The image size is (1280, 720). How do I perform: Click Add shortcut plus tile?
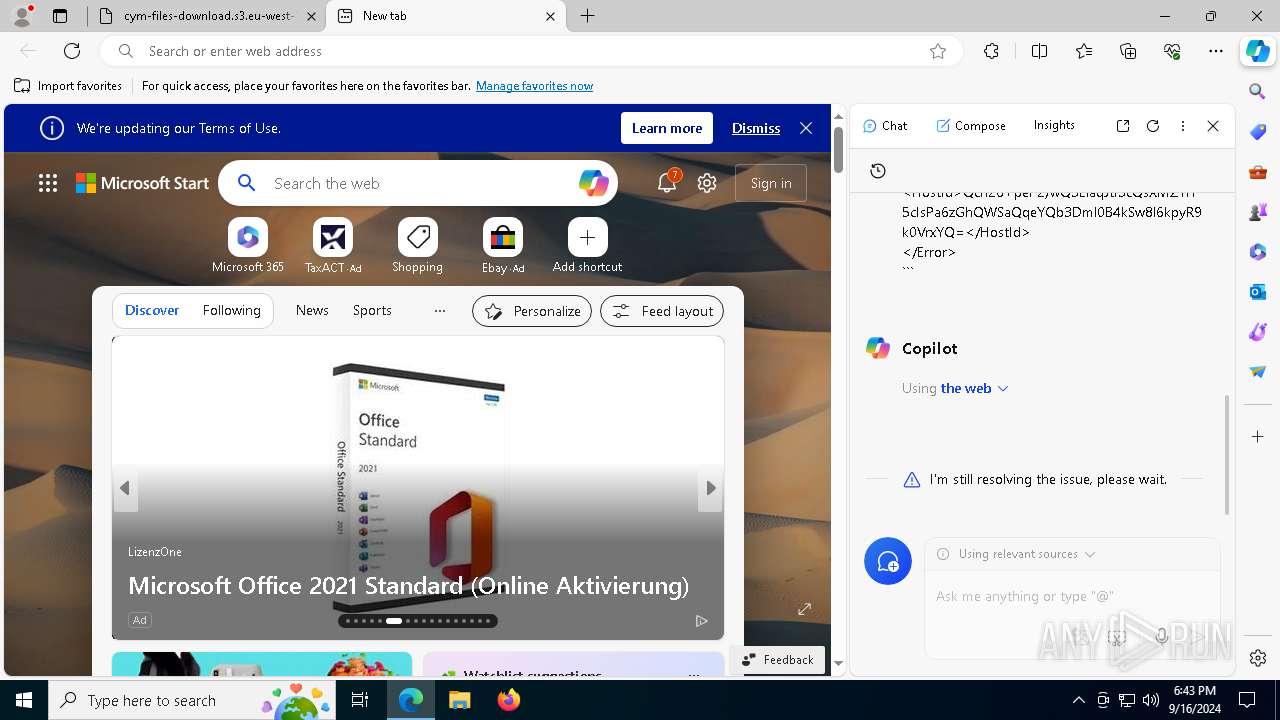[x=588, y=245]
